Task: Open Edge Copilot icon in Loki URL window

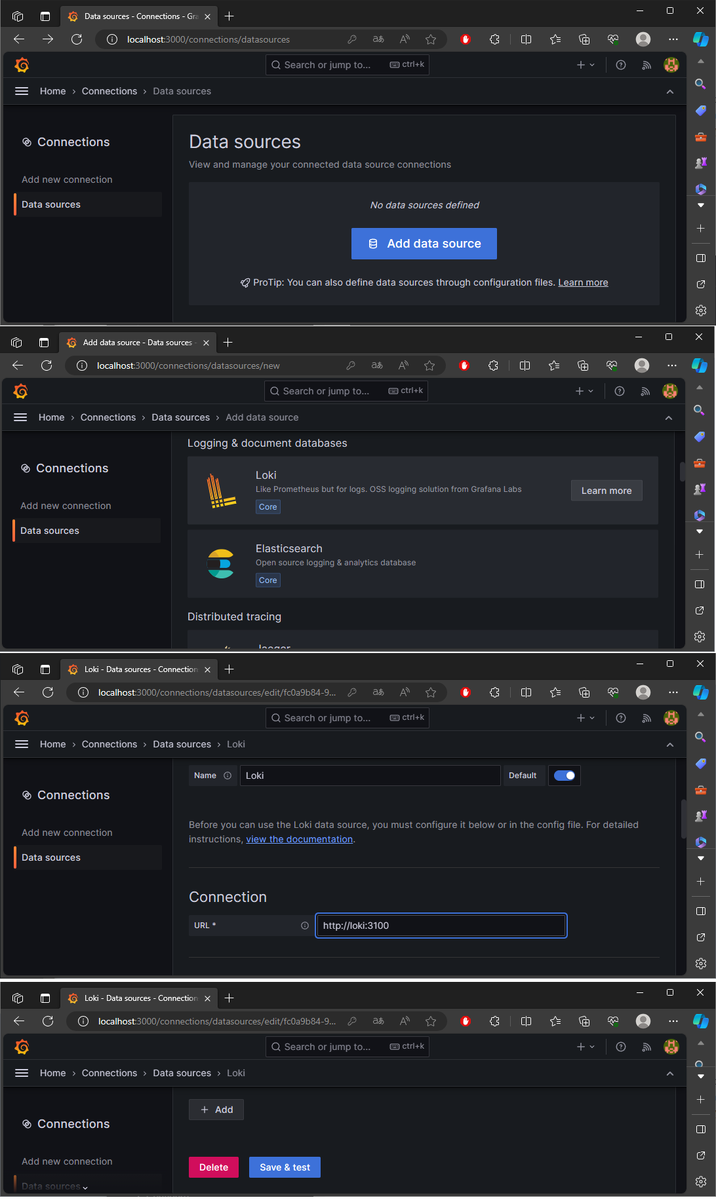Action: [x=701, y=692]
